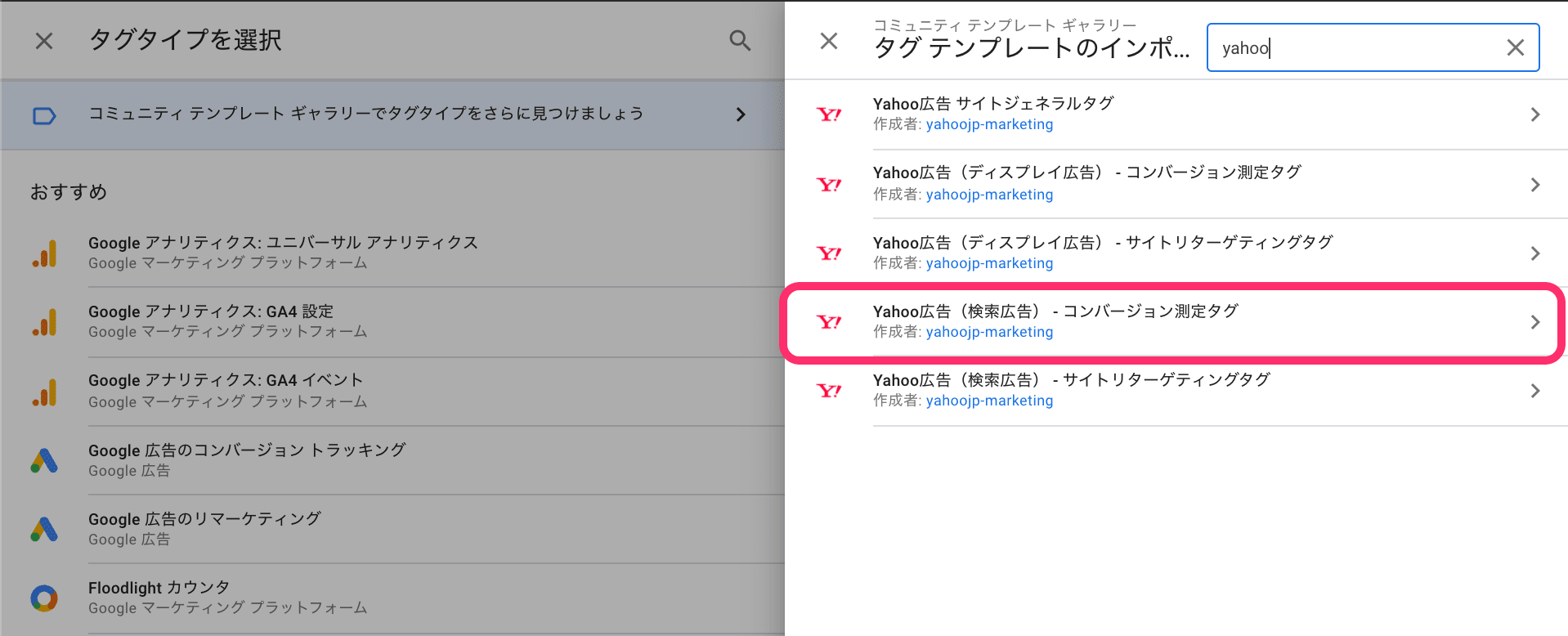Open yahoojp-marketing link under サイトジェネラルタグ
Viewport: 1568px width, 636px height.
pyautogui.click(x=989, y=124)
